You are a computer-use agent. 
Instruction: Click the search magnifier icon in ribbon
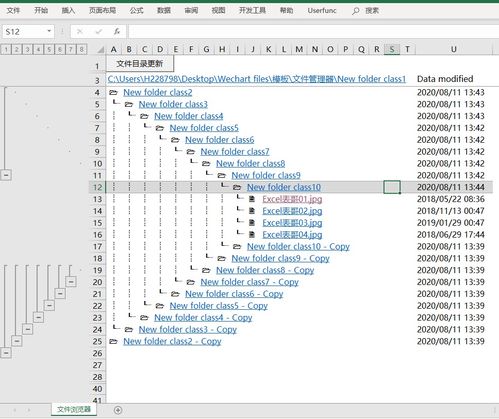click(356, 11)
